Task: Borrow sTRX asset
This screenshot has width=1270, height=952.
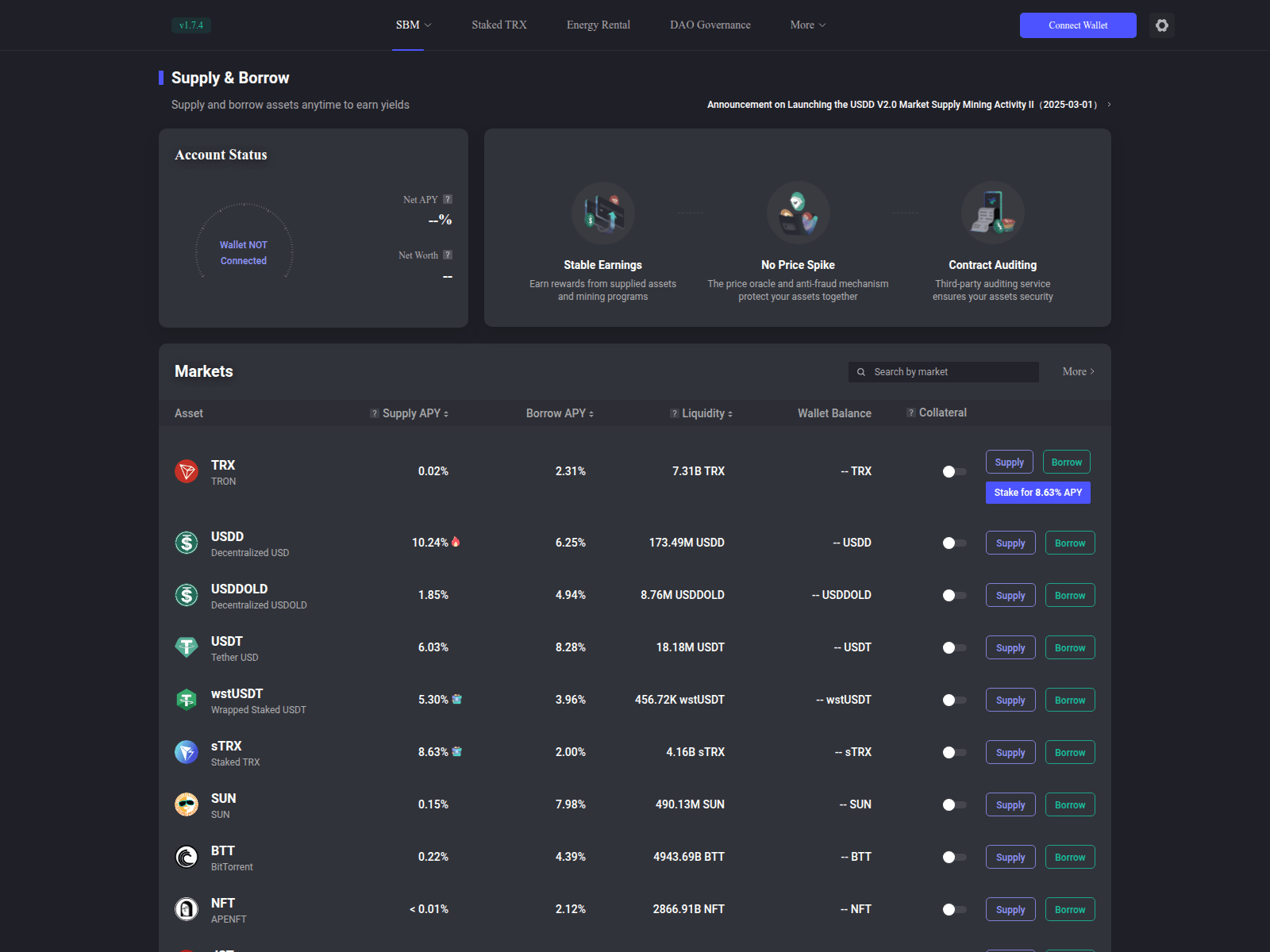Action: [x=1070, y=753]
